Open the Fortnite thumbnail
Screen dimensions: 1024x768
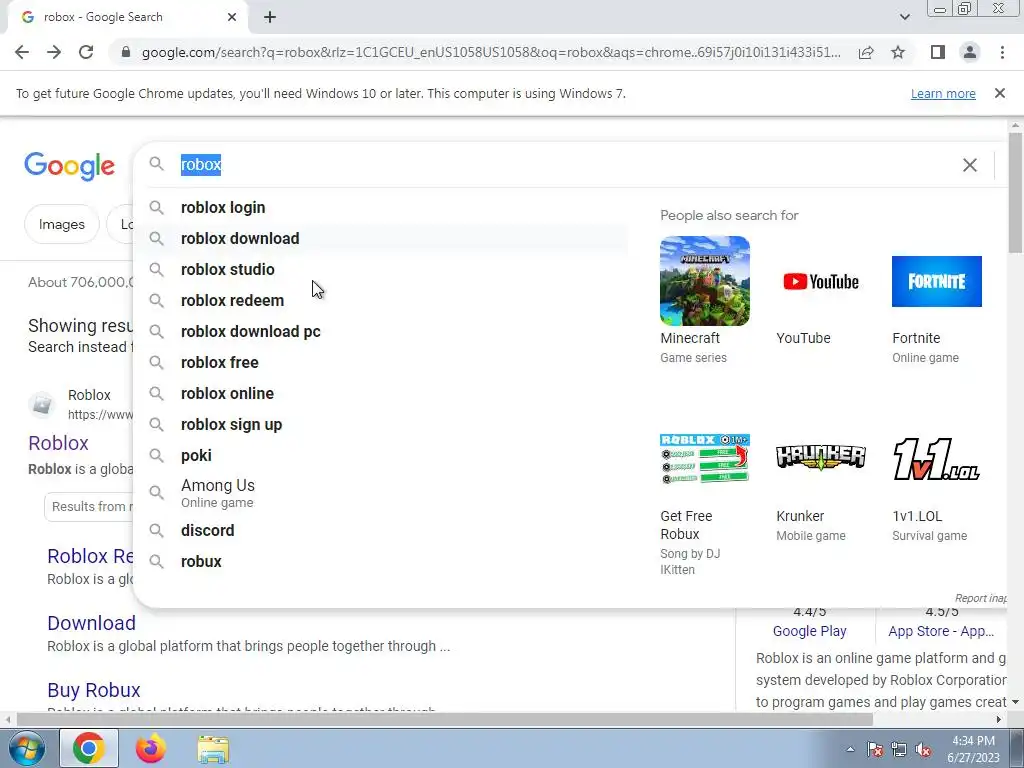pos(936,281)
